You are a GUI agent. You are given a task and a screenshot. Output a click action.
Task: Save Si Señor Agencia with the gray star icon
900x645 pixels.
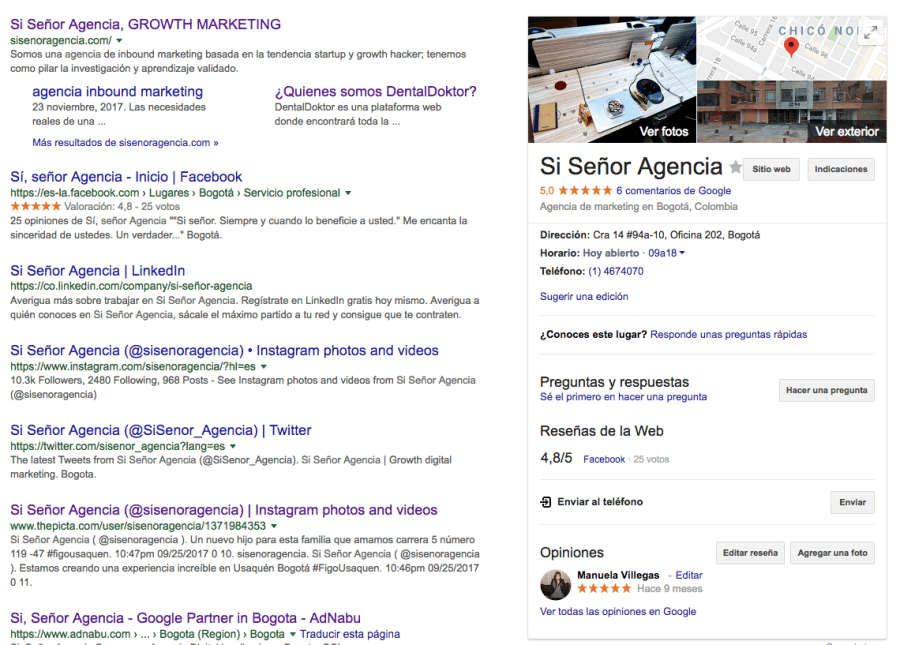click(x=735, y=167)
